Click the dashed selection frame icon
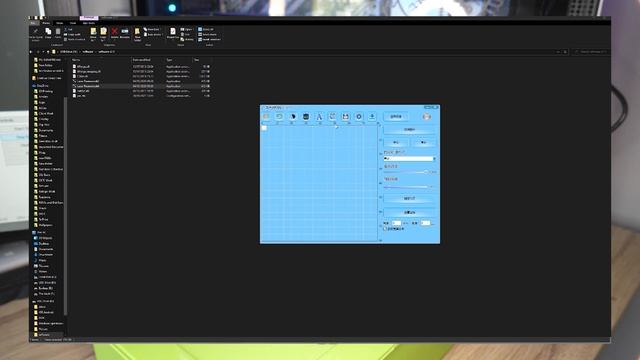The height and width of the screenshot is (360, 640). [x=332, y=117]
